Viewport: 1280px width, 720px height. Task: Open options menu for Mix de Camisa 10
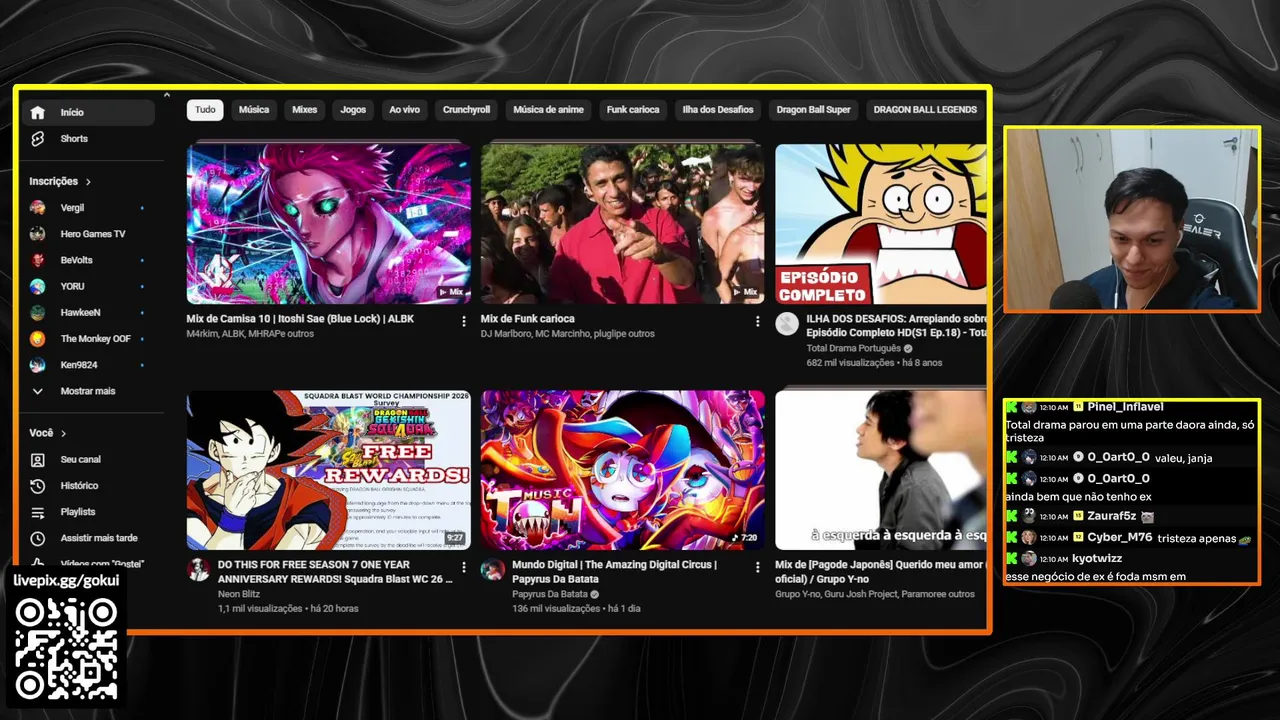(x=463, y=321)
